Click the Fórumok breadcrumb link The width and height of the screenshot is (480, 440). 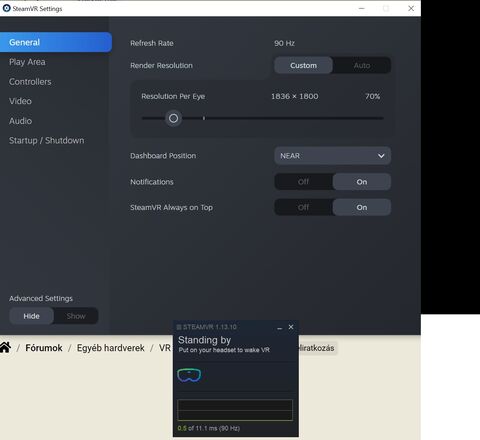[x=44, y=348]
